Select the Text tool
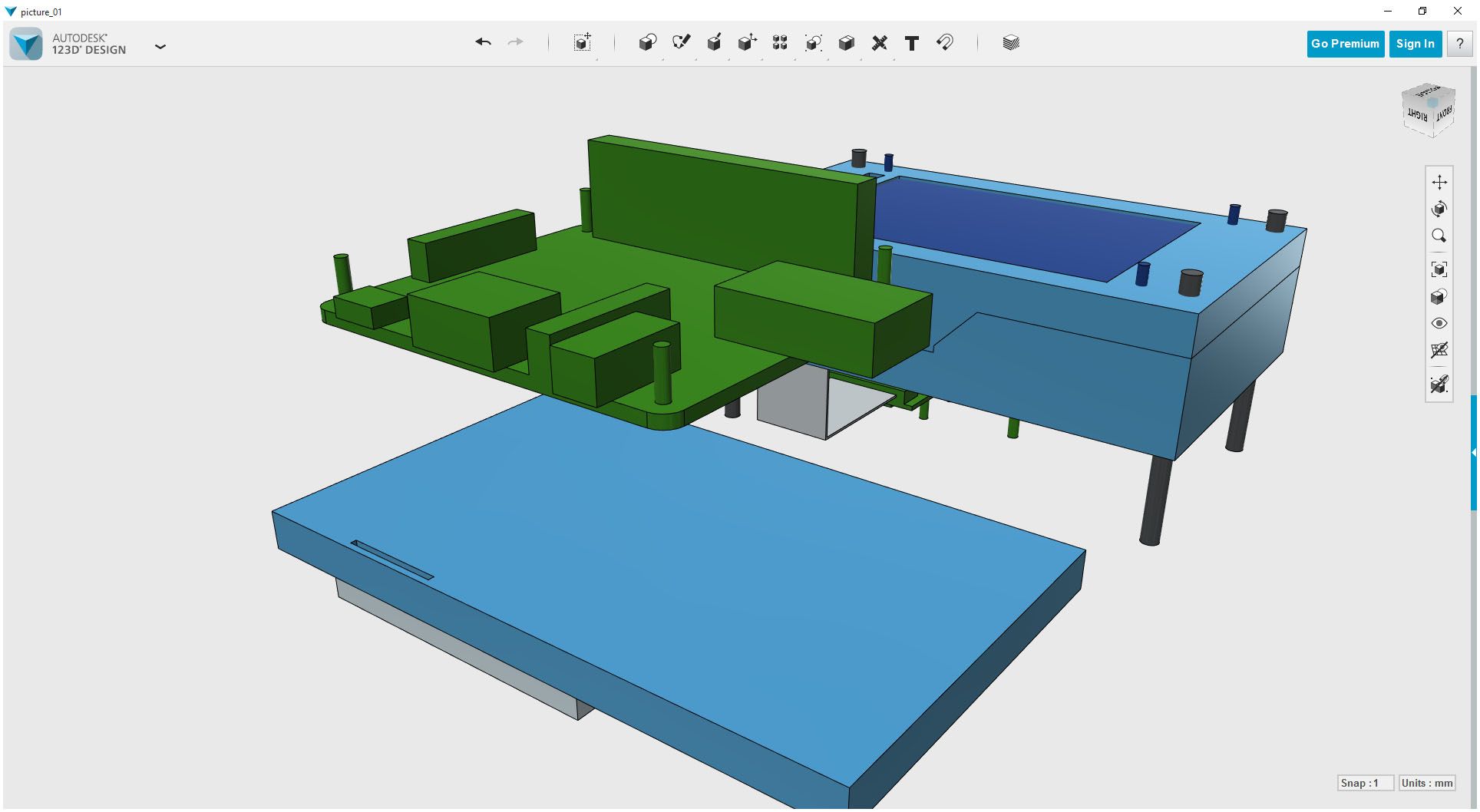 click(x=912, y=44)
